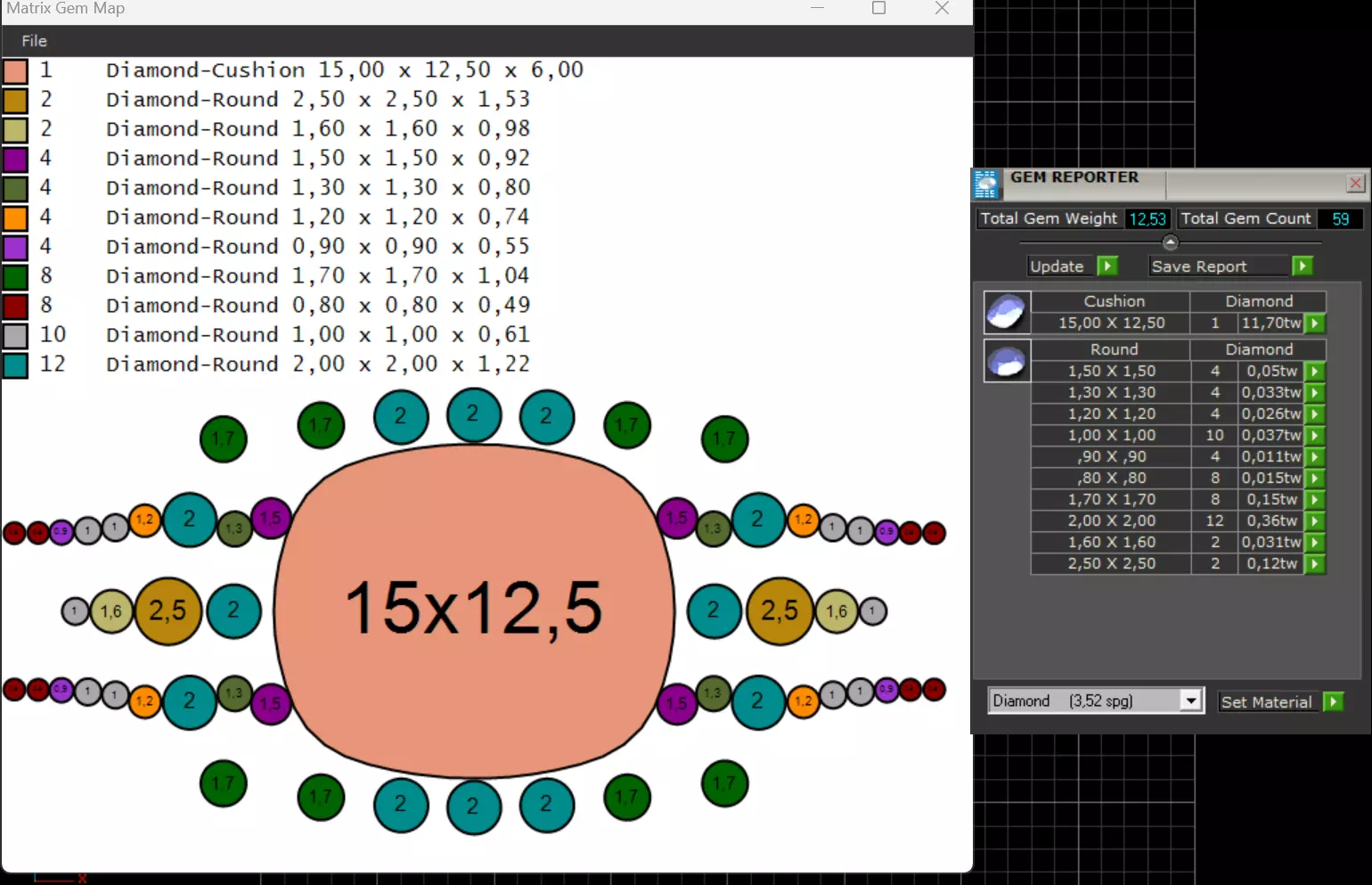Image resolution: width=1372 pixels, height=885 pixels.
Task: Click the Set Material green arrow
Action: pos(1334,701)
